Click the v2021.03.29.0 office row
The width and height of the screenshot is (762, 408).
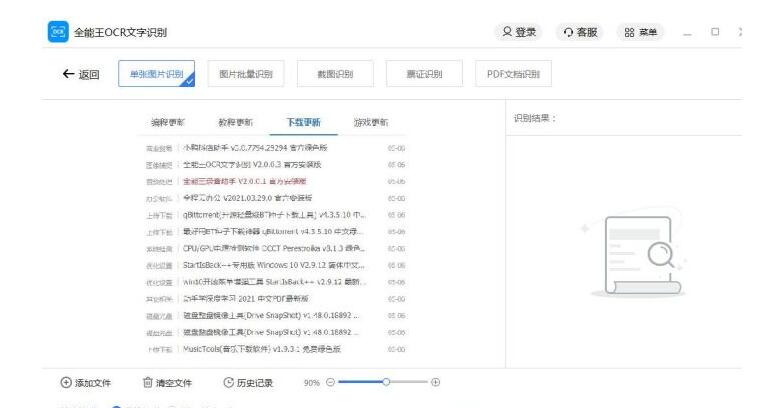(275, 198)
